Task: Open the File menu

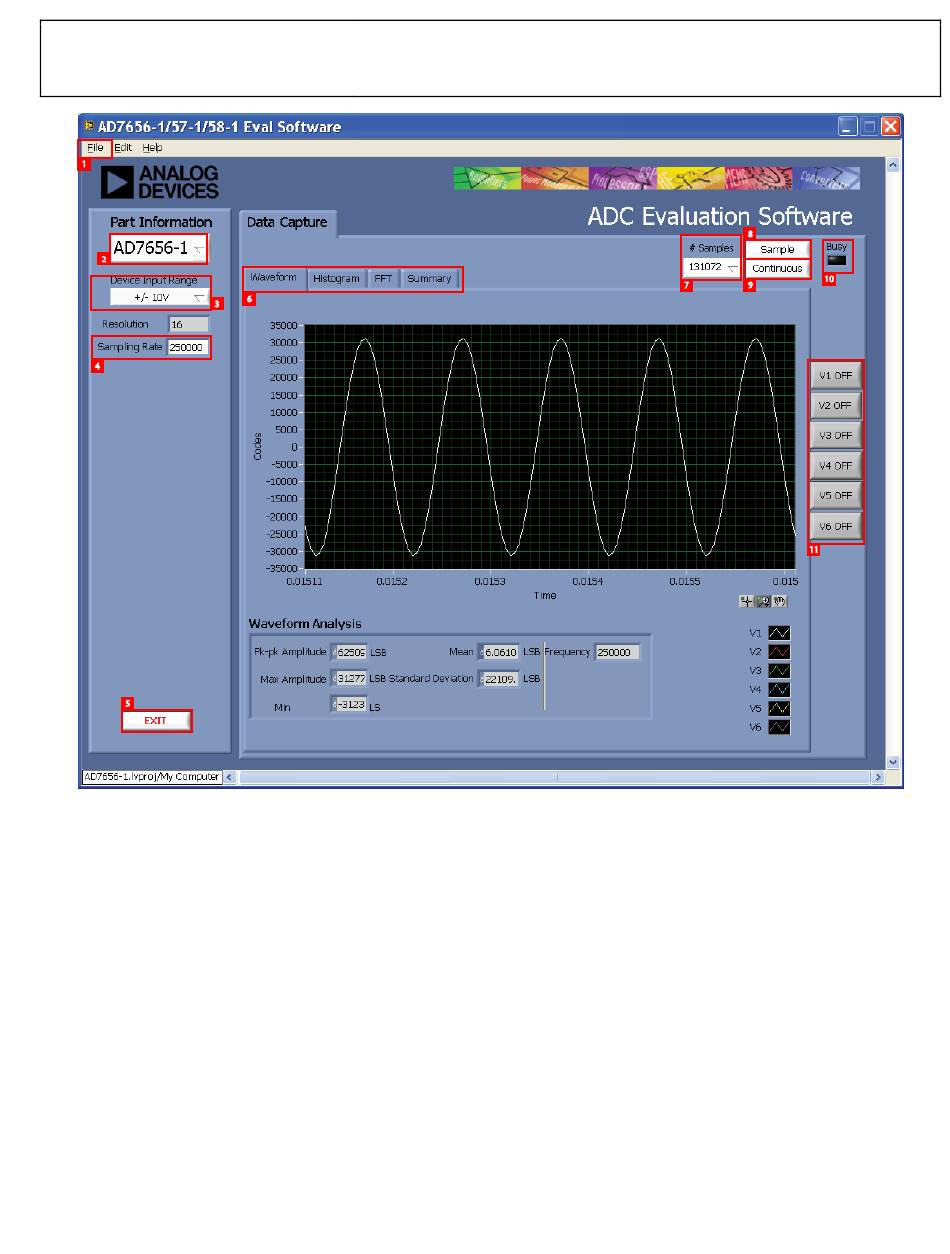Action: click(95, 147)
